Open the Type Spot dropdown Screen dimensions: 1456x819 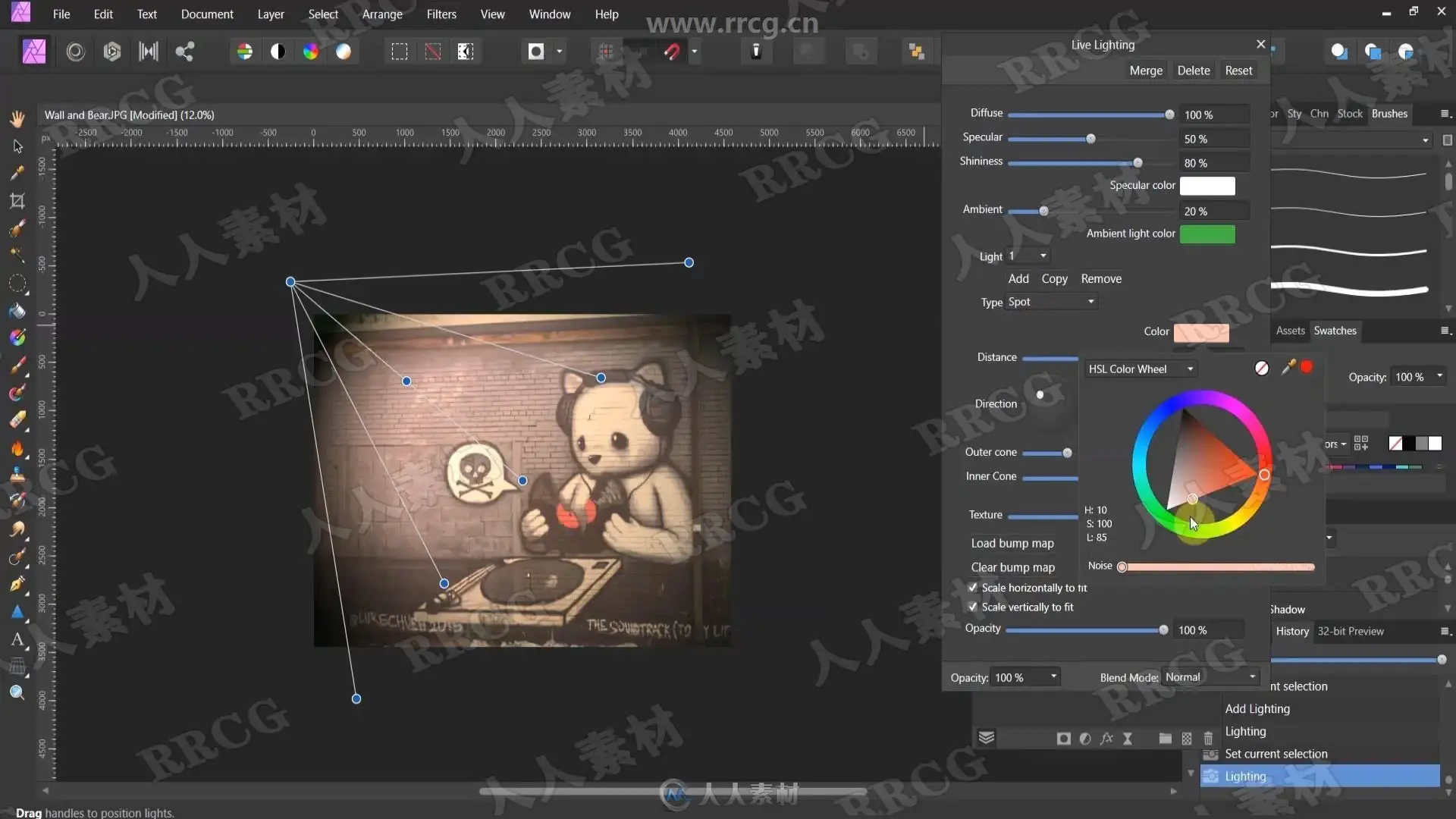pyautogui.click(x=1052, y=302)
